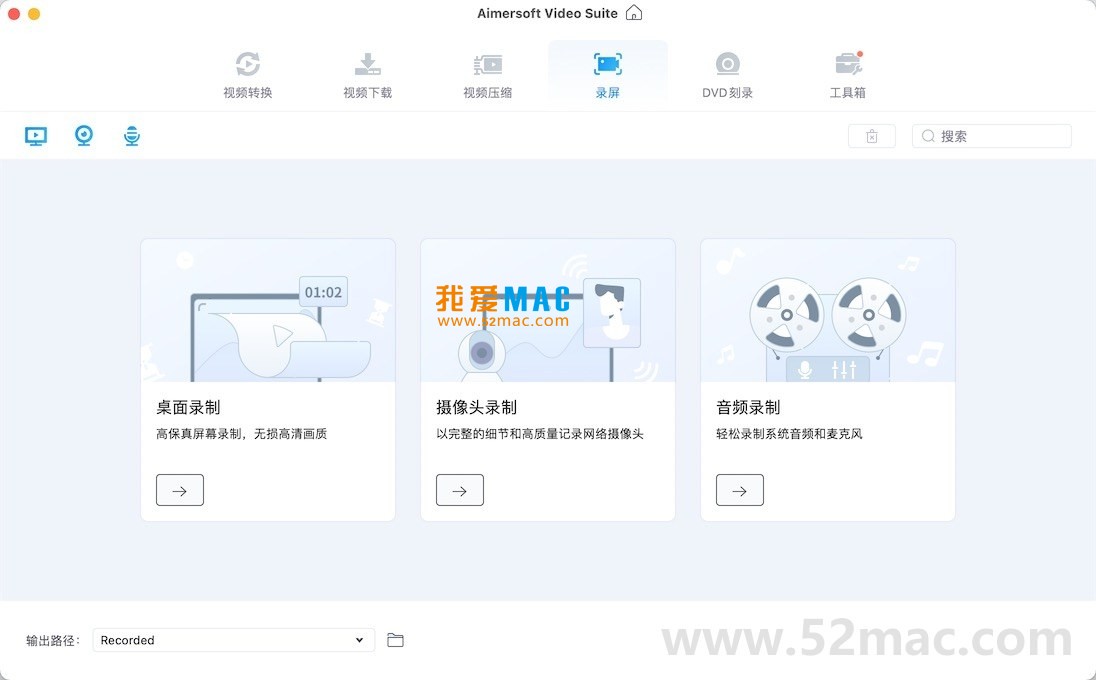Click the 桌面录制 card illustration
Screen dimensions: 1096x680
pyautogui.click(x=268, y=310)
